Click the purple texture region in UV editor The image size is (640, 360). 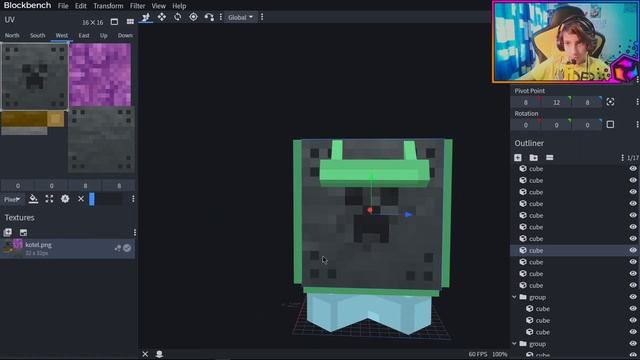pos(100,75)
